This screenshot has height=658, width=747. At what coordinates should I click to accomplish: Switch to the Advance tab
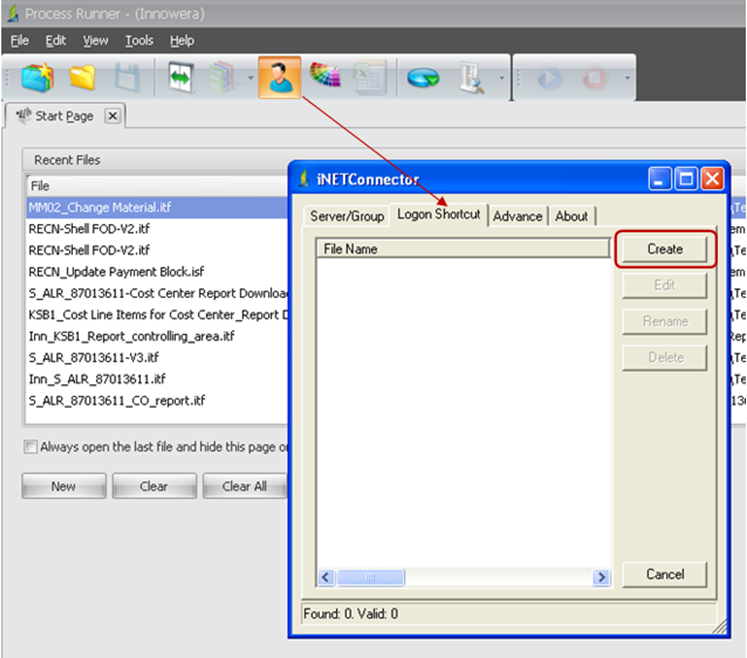click(517, 216)
